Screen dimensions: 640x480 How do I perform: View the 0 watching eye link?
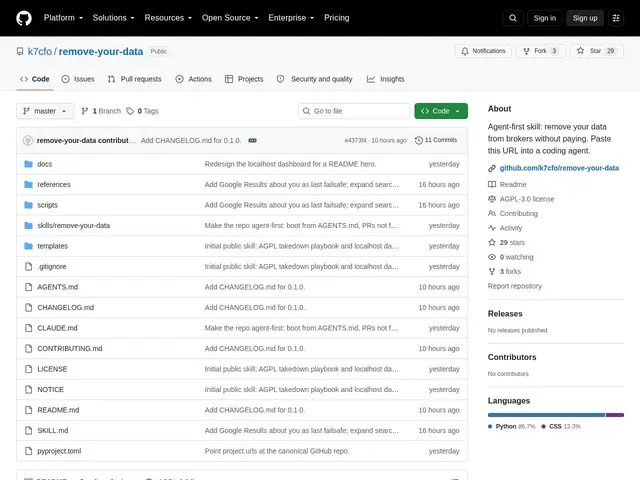[511, 257]
